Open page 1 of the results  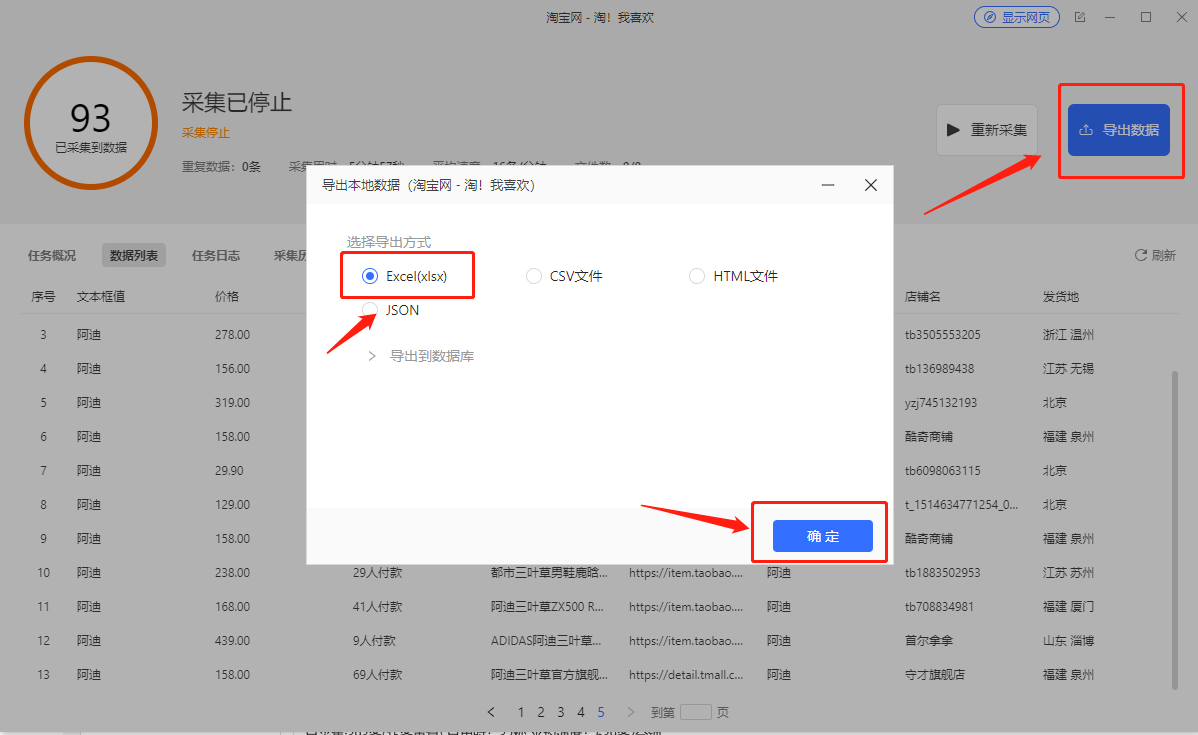pyautogui.click(x=521, y=712)
